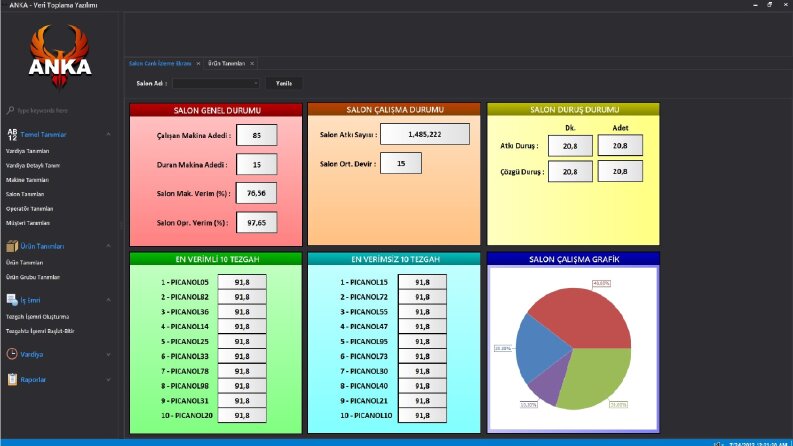
Task: Click the Yenile button
Action: 284,83
